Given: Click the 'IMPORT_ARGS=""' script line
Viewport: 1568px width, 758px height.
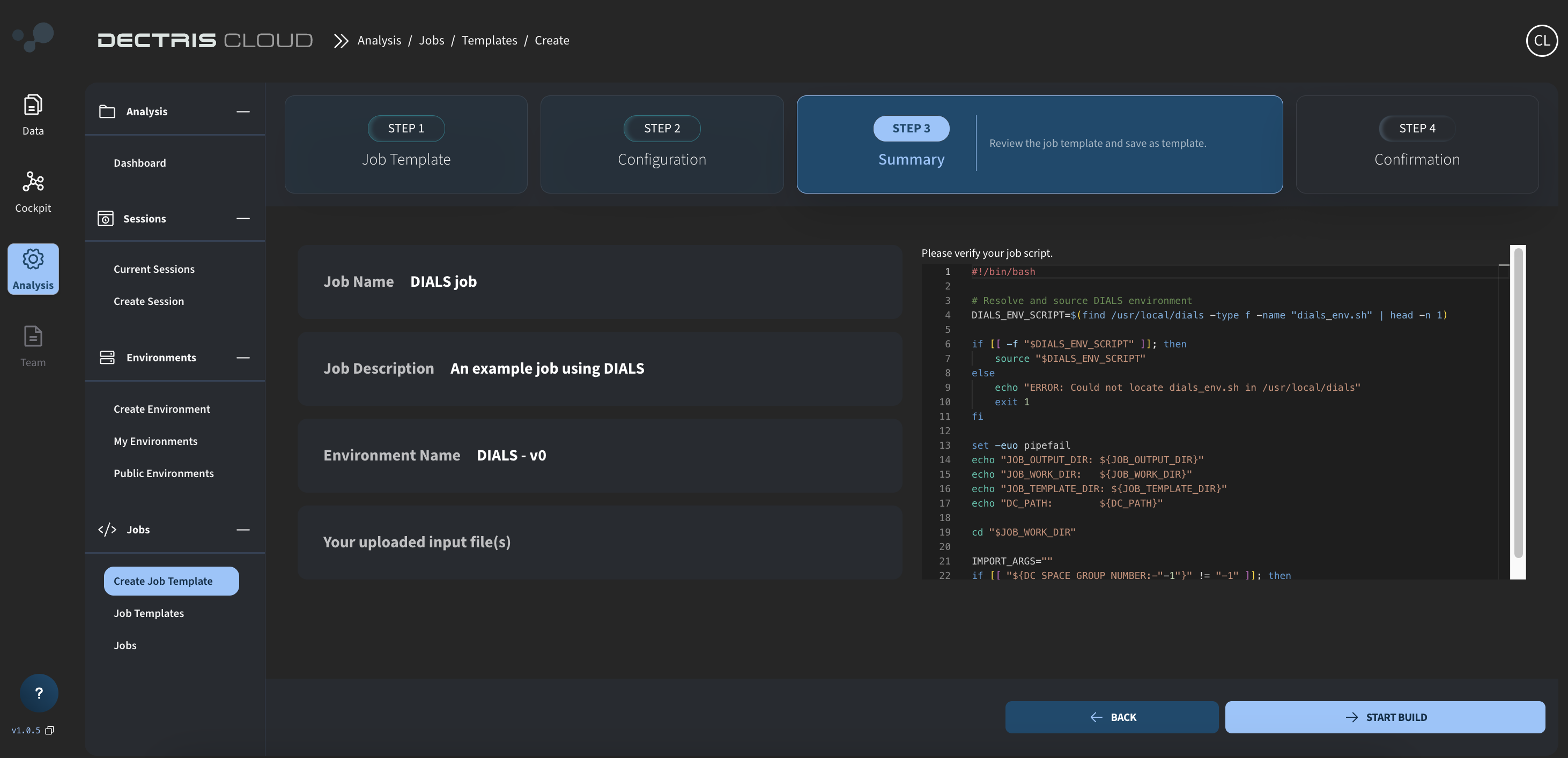Looking at the screenshot, I should click(x=1012, y=561).
